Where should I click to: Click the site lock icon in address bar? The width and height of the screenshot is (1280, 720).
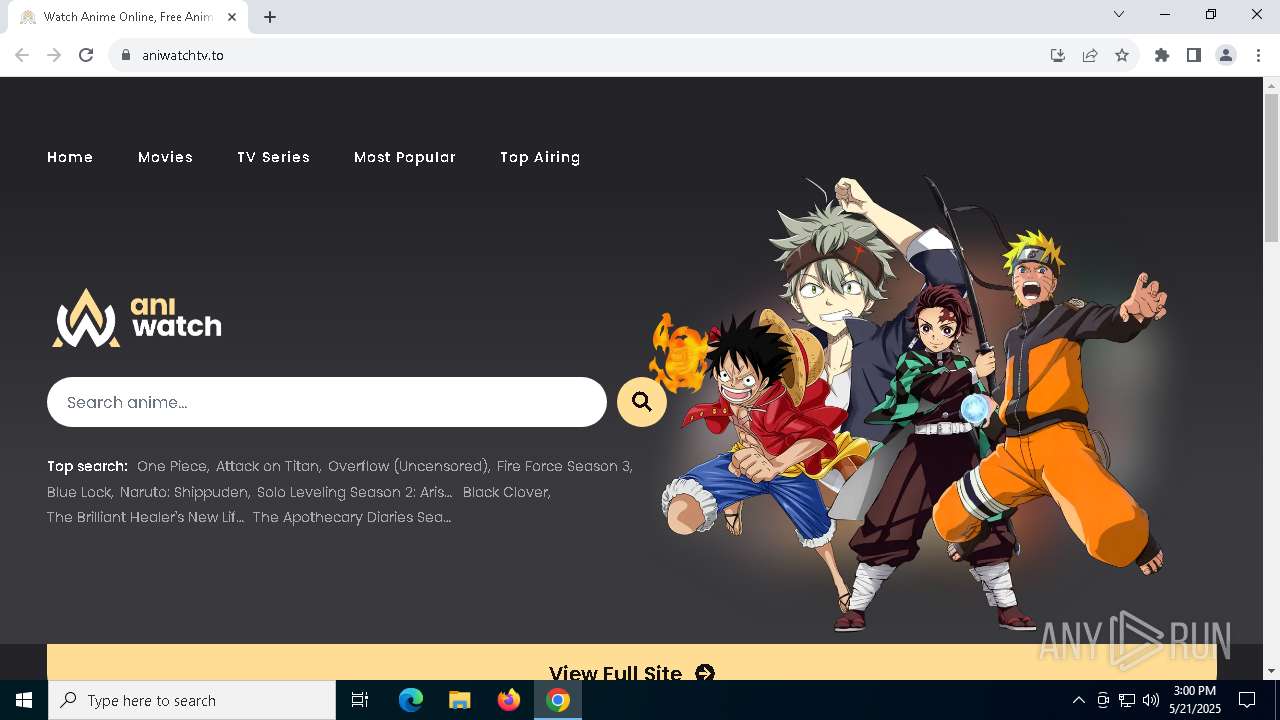[x=125, y=55]
